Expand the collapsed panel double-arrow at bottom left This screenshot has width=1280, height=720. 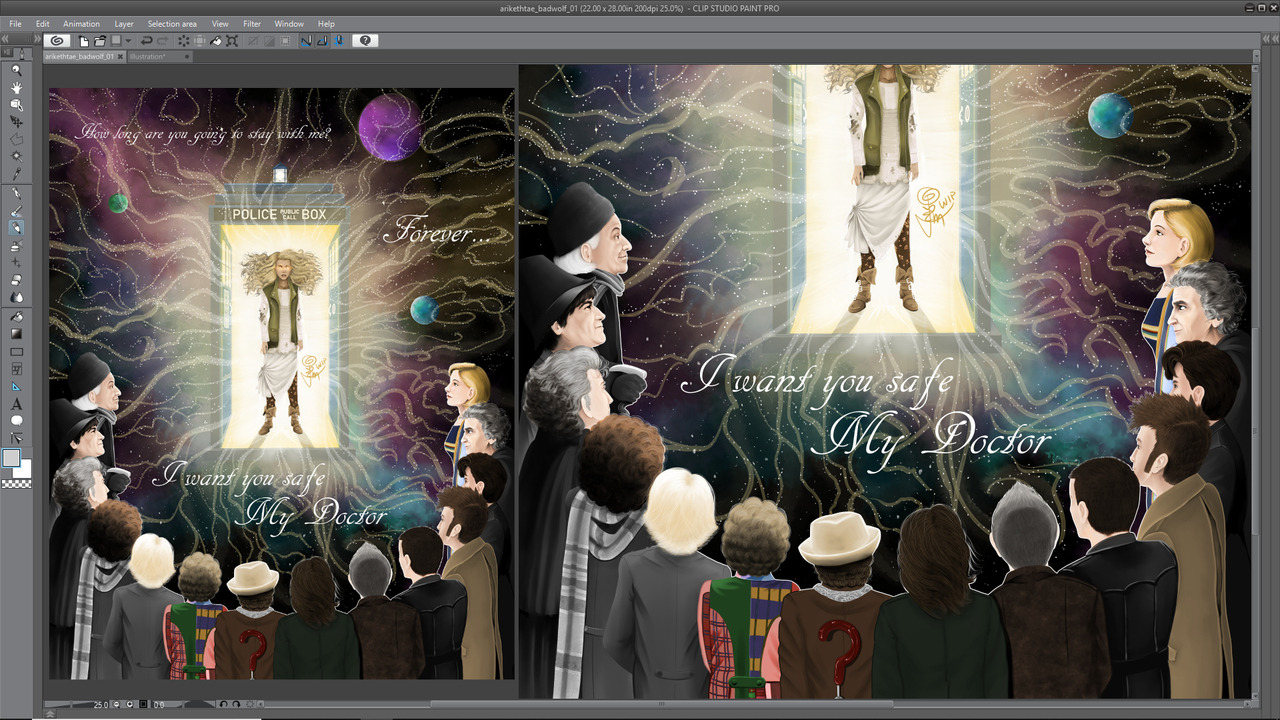click(x=50, y=714)
